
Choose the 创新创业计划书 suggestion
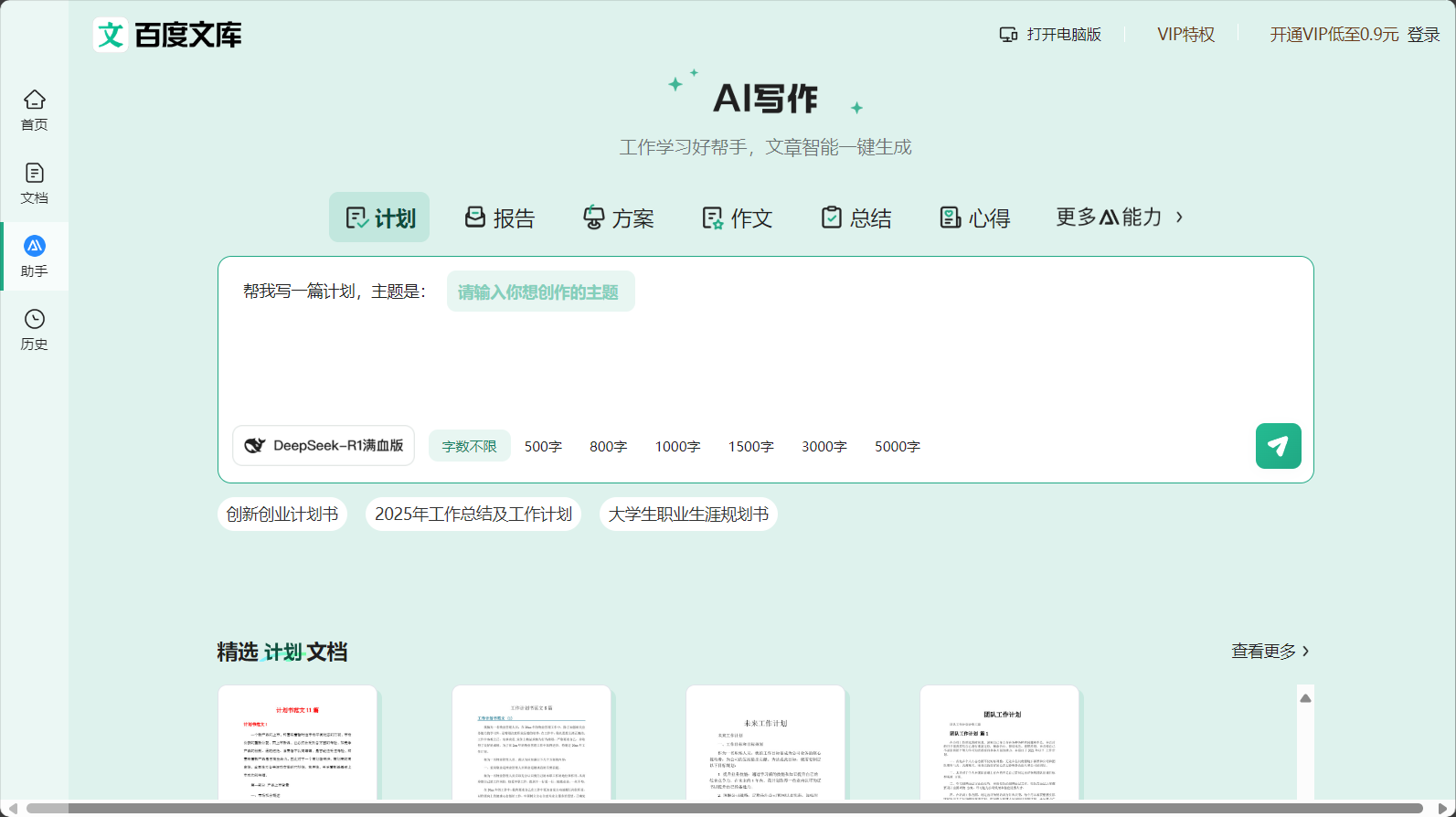[x=282, y=515]
